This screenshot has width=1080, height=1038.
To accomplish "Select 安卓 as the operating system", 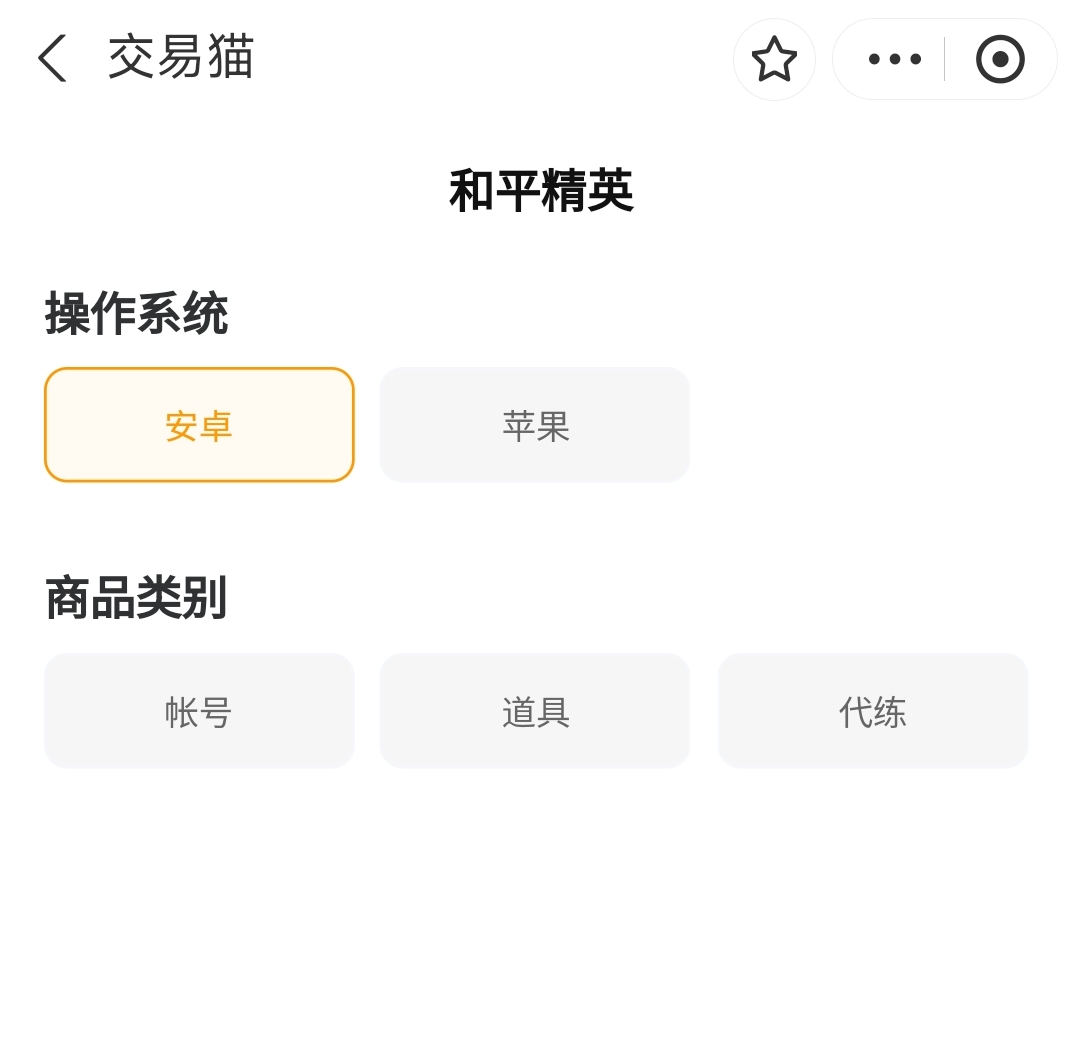I will 199,425.
